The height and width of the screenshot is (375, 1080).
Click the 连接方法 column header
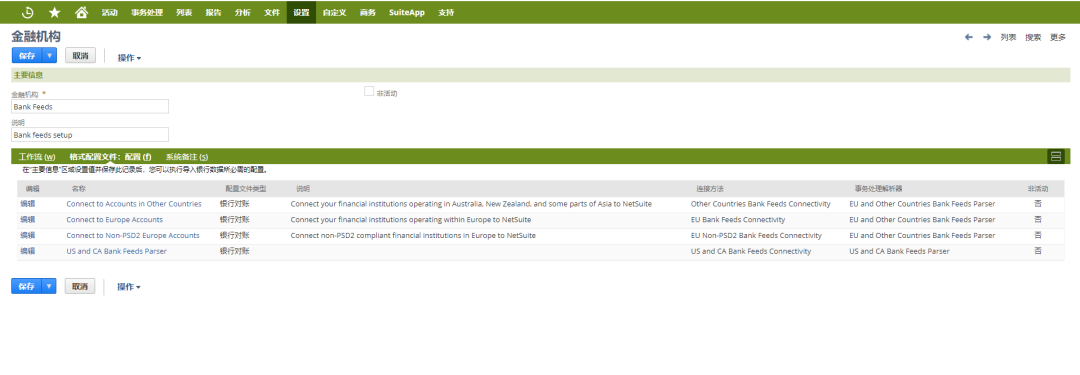click(x=710, y=188)
